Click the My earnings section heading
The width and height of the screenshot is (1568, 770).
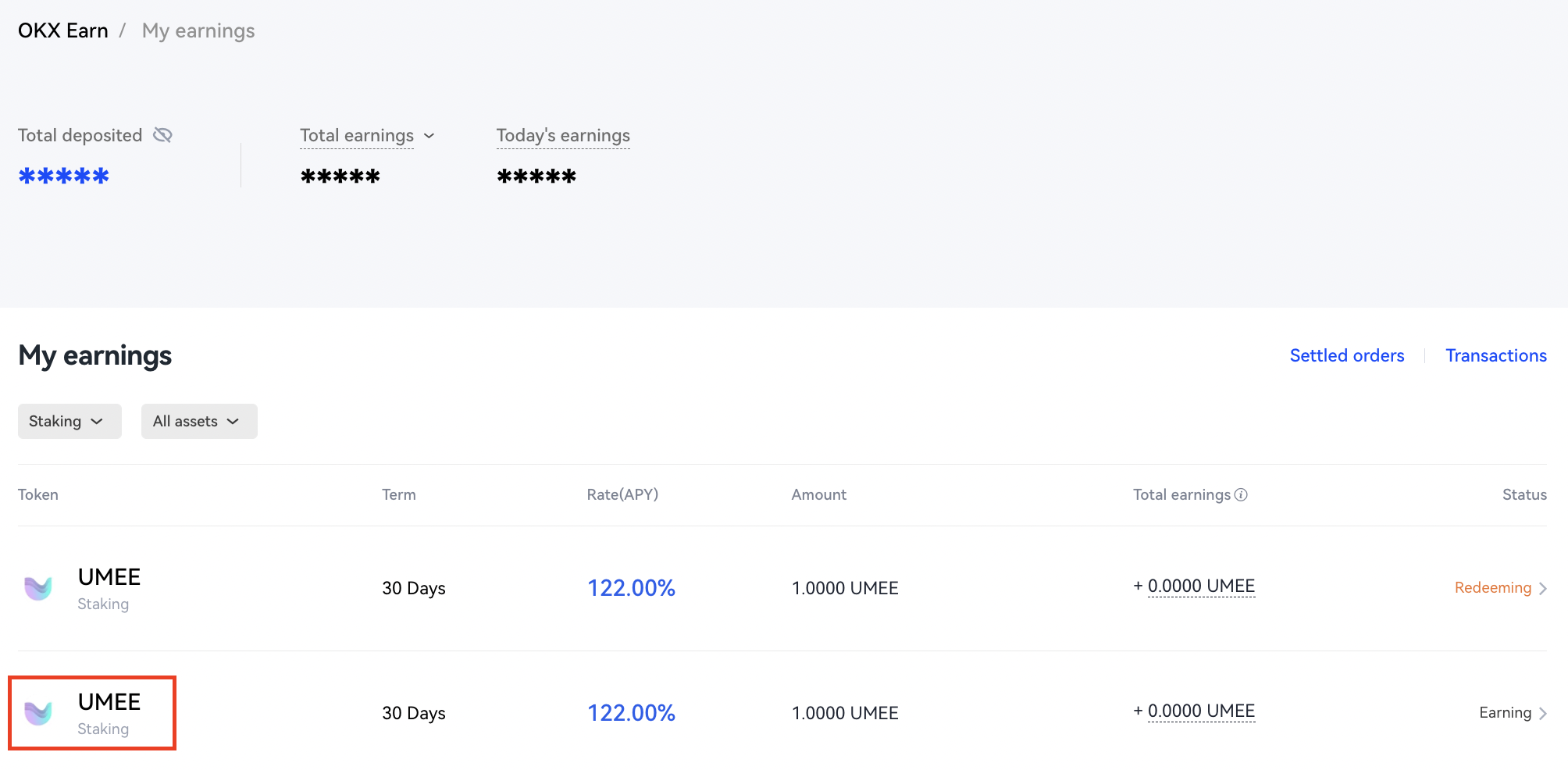point(95,355)
